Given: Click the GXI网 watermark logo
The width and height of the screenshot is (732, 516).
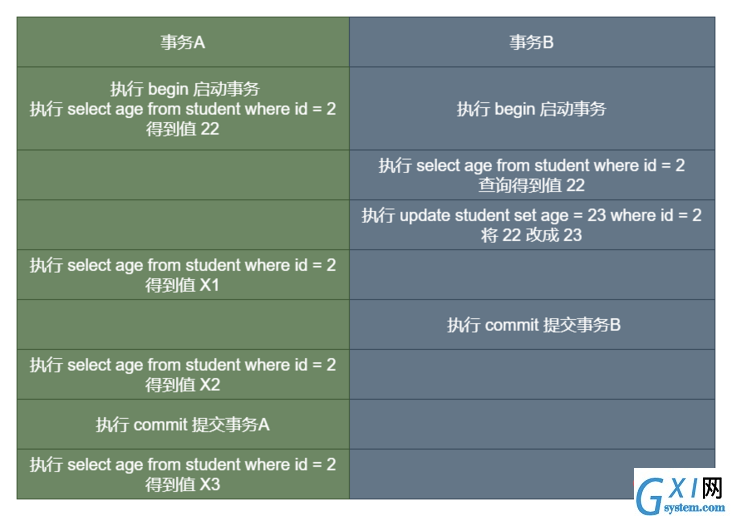Looking at the screenshot, I should (681, 490).
